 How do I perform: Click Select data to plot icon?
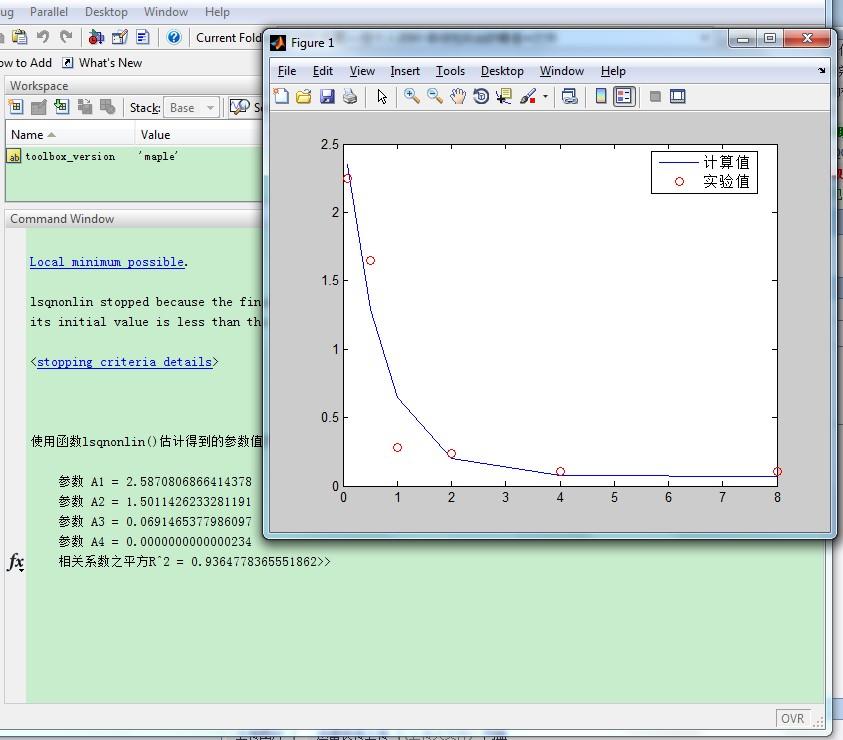[x=239, y=107]
